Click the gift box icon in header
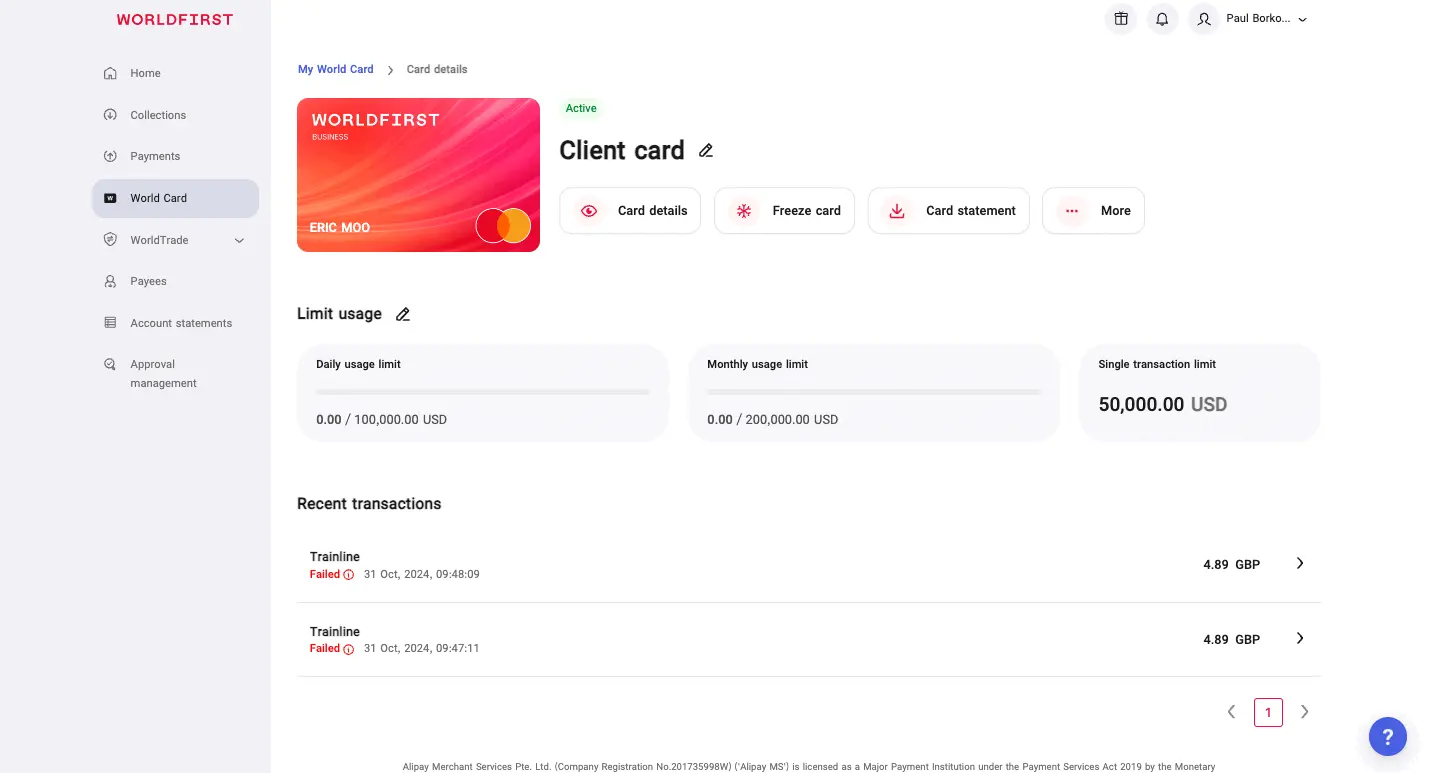The height and width of the screenshot is (773, 1429). click(1121, 19)
